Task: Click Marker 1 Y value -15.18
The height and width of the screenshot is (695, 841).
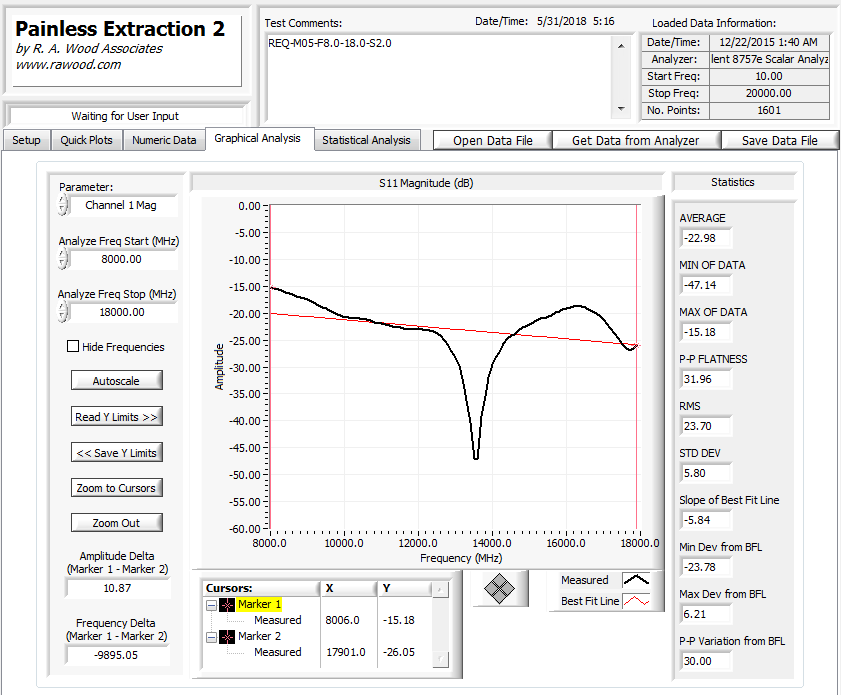Action: (399, 620)
